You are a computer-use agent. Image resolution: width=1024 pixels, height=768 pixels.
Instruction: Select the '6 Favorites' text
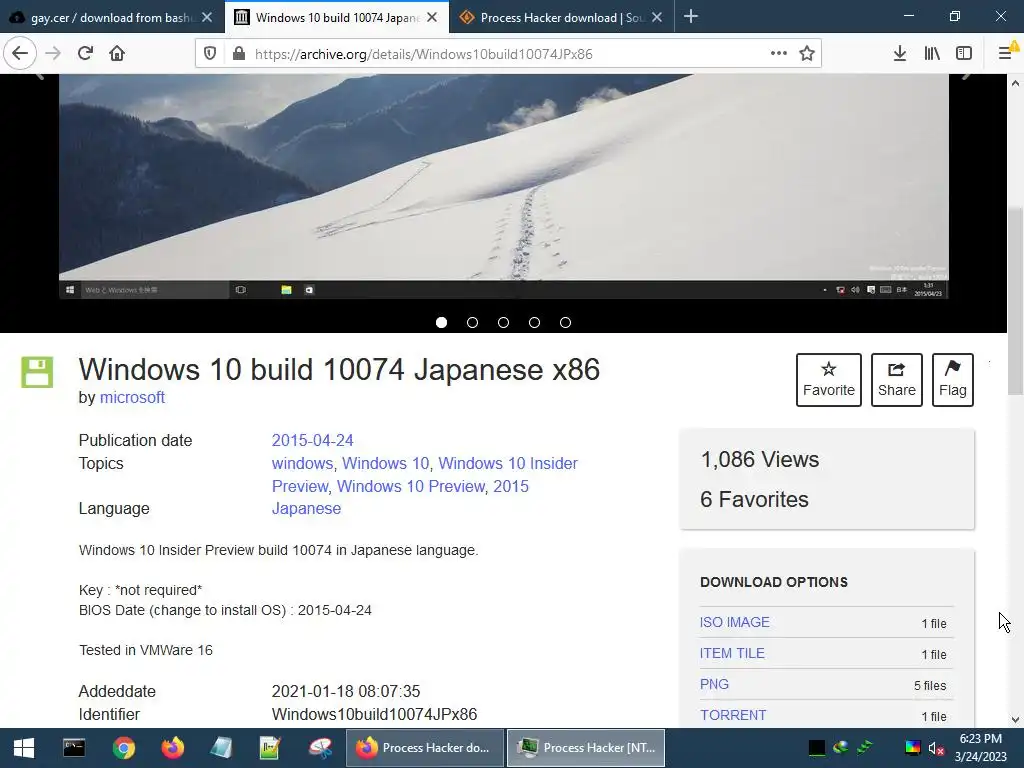[x=754, y=499]
